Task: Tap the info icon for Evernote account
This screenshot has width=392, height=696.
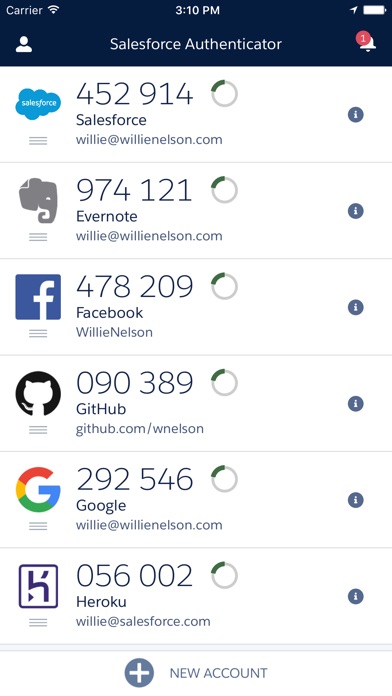Action: (356, 211)
